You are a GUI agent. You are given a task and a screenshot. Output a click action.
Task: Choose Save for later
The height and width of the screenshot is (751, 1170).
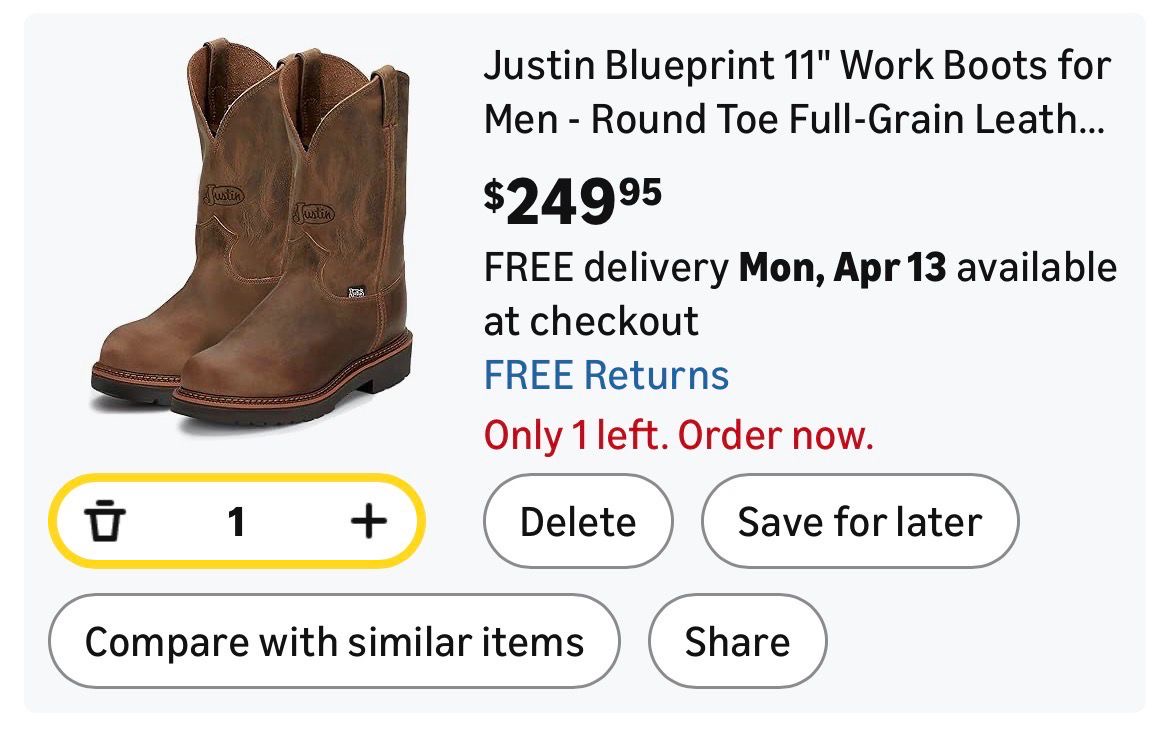pos(859,522)
